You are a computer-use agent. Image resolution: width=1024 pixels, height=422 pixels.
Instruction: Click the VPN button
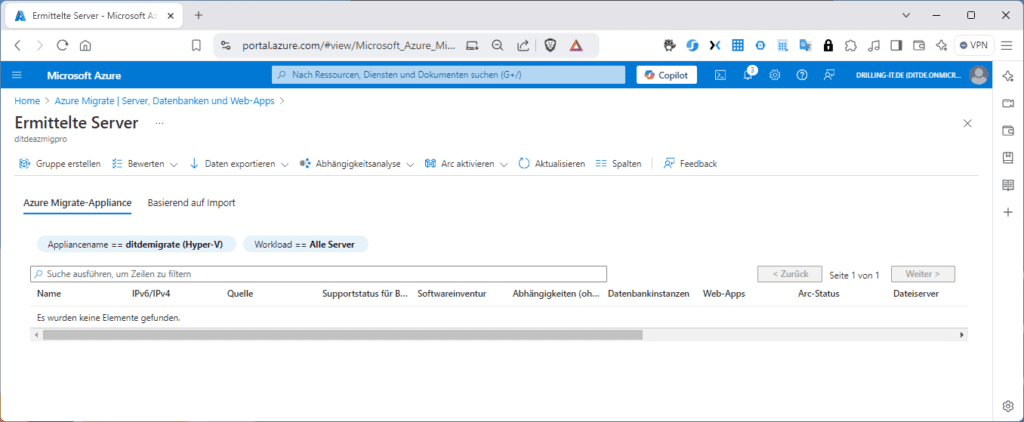974,46
